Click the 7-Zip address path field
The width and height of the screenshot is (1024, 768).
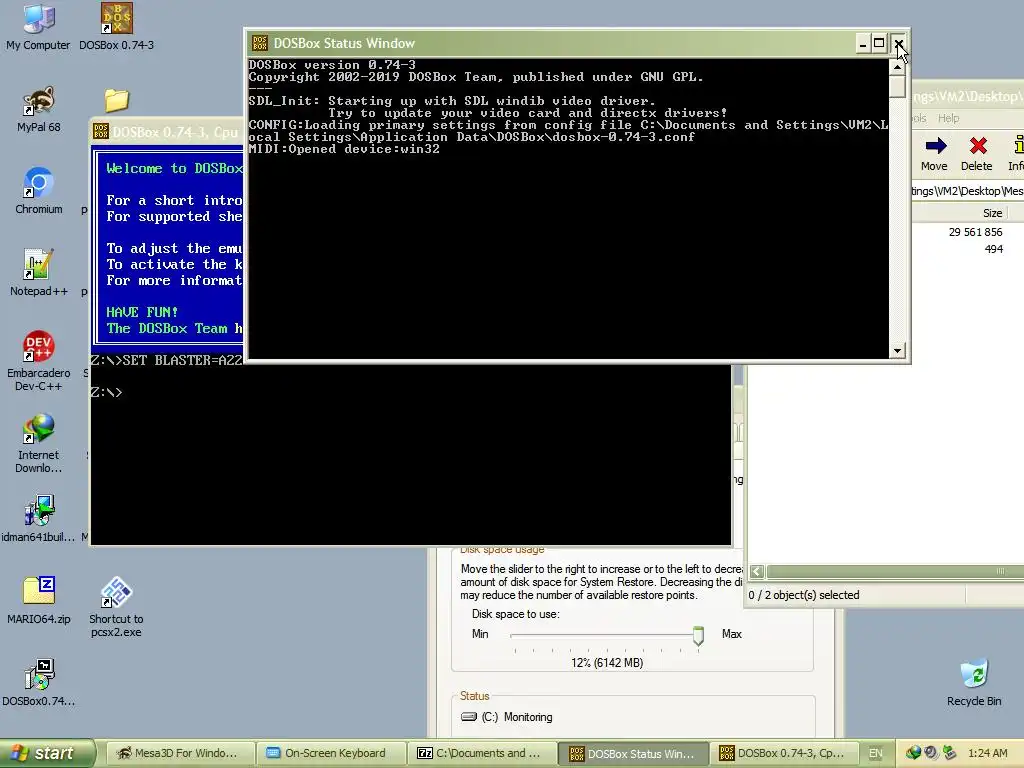point(967,191)
